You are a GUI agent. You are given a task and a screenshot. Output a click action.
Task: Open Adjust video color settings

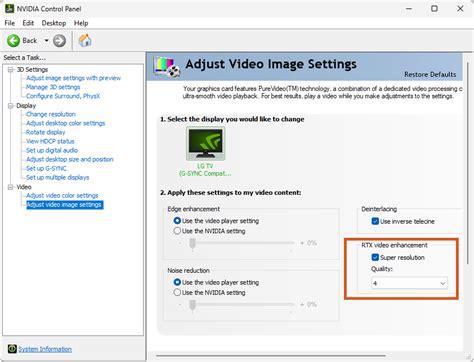[62, 195]
